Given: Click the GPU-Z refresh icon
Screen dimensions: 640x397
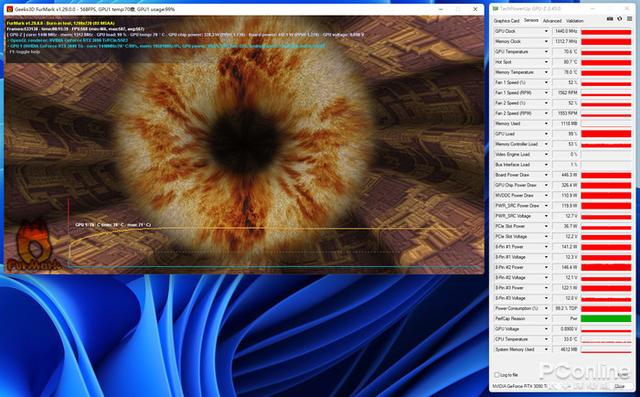Looking at the screenshot, I should tap(619, 19).
